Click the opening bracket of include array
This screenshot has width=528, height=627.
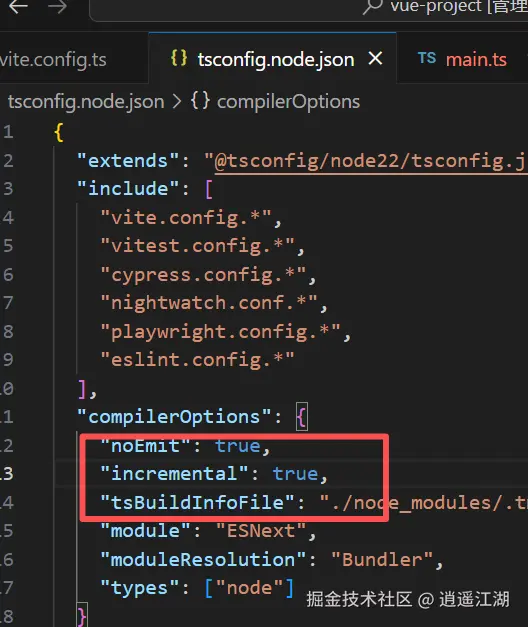(208, 189)
